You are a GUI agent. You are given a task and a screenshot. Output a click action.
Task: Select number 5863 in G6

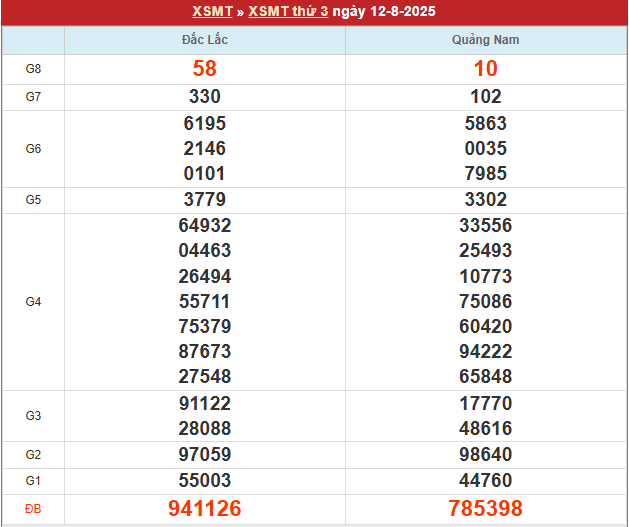click(485, 123)
